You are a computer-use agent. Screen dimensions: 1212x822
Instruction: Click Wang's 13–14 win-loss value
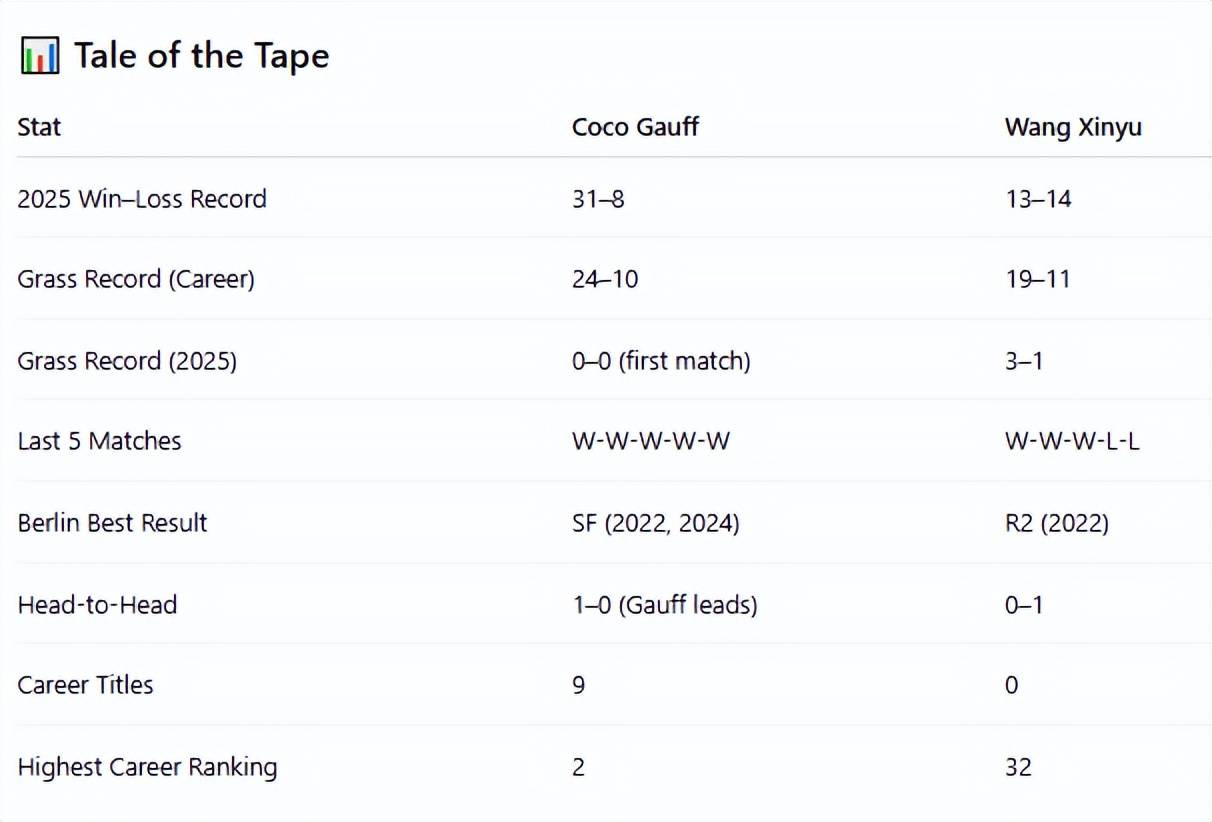pyautogui.click(x=1038, y=199)
